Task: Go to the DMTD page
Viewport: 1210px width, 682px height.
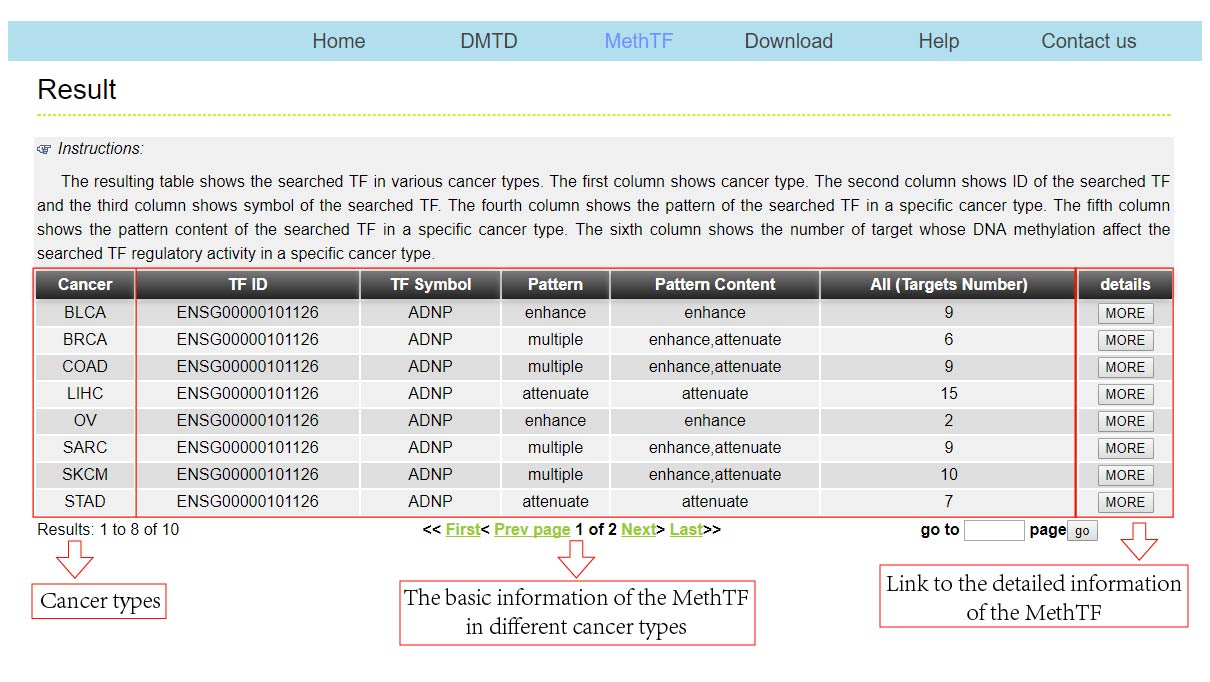Action: click(488, 41)
